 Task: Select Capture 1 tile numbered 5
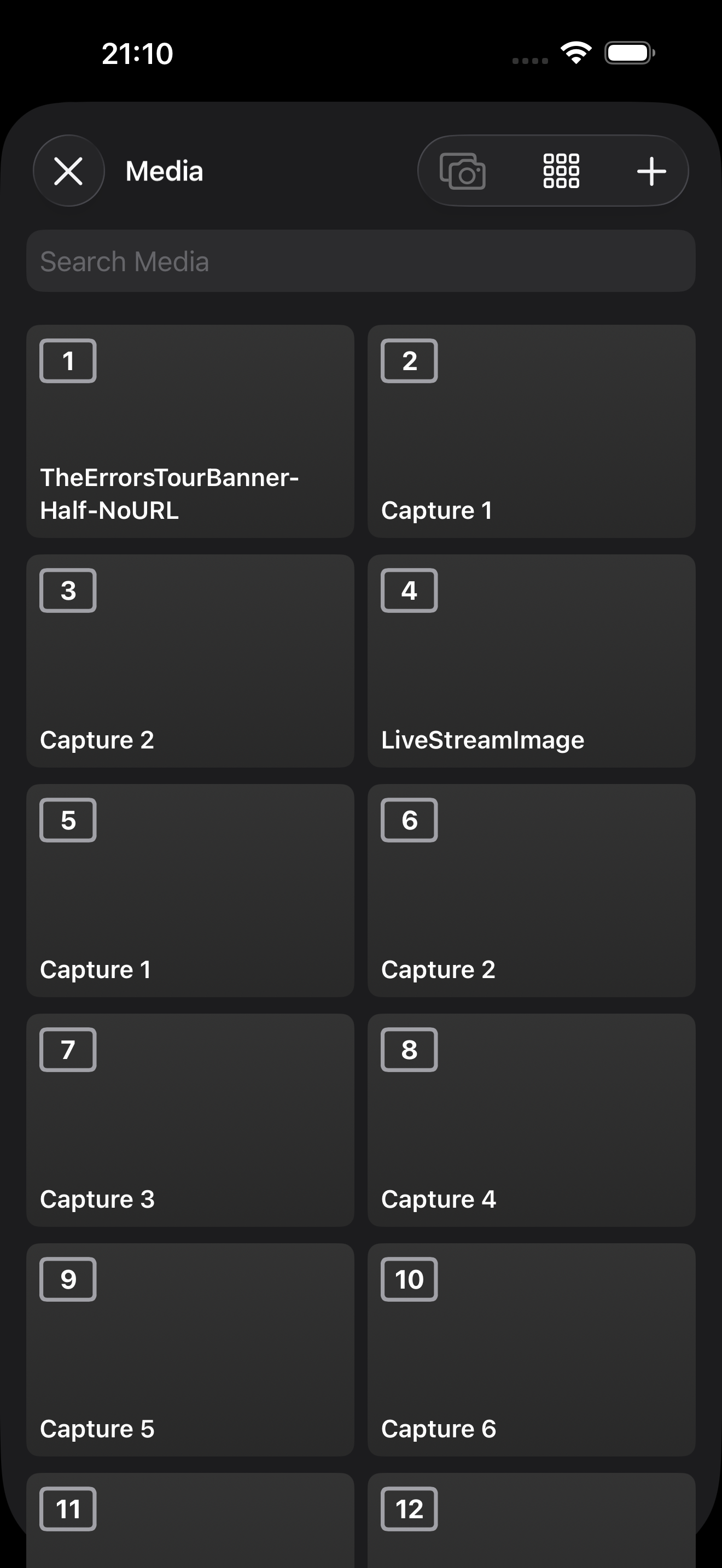point(190,890)
